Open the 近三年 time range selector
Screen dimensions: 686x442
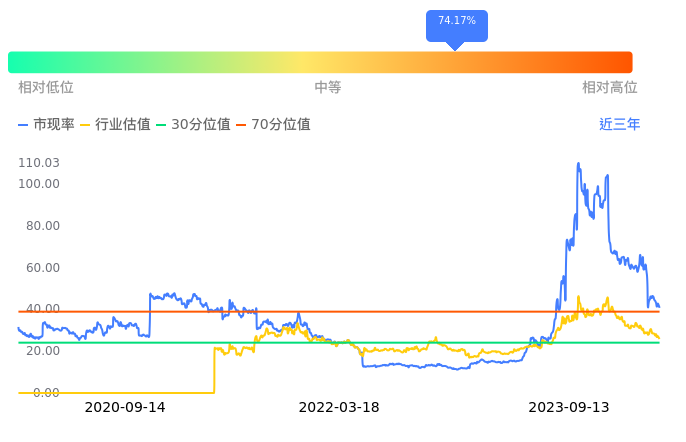point(619,125)
